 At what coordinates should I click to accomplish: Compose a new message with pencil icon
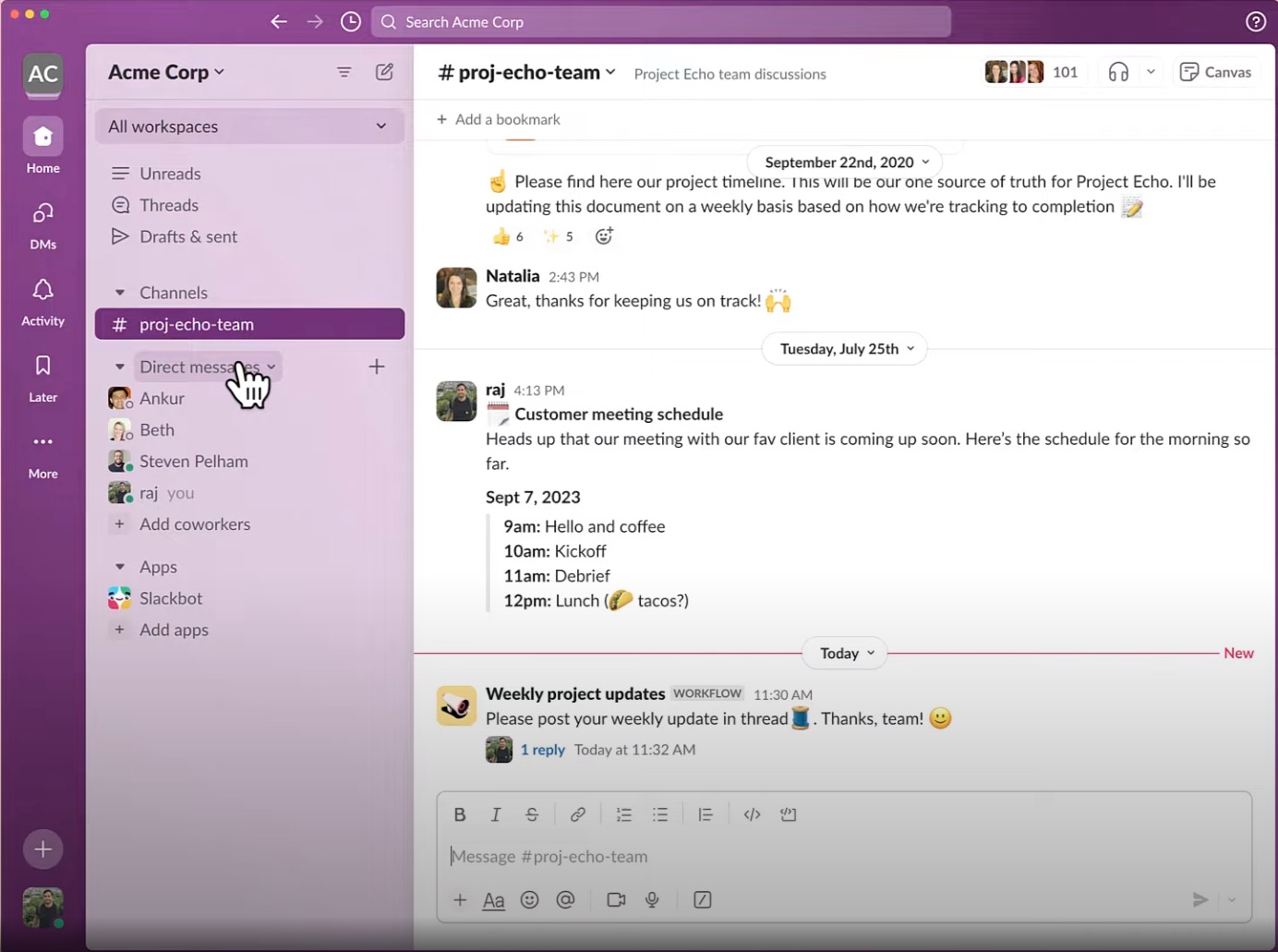pyautogui.click(x=385, y=72)
